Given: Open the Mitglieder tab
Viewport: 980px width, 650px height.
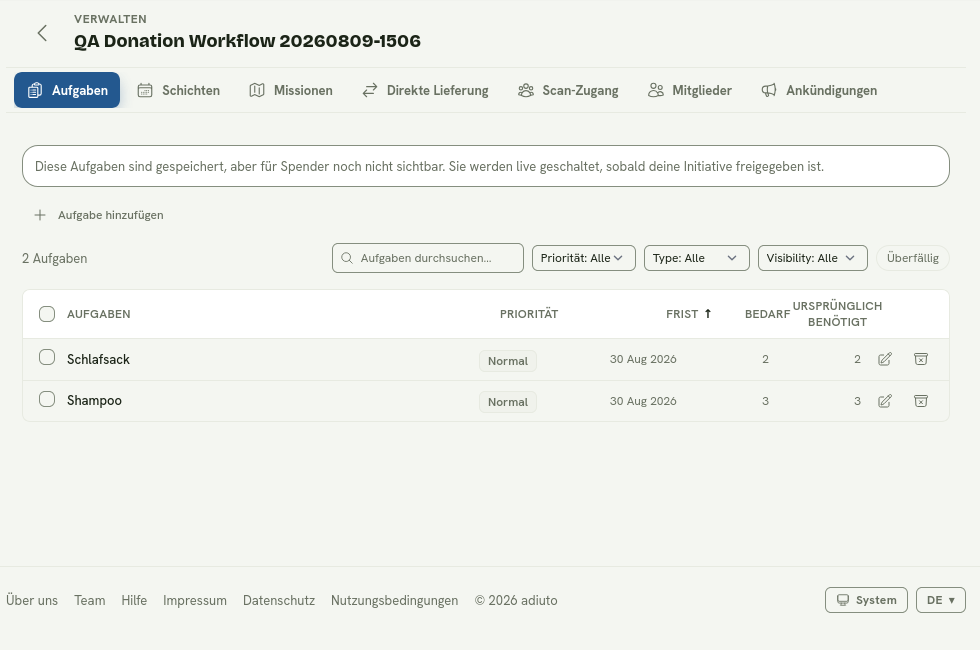Looking at the screenshot, I should 690,90.
